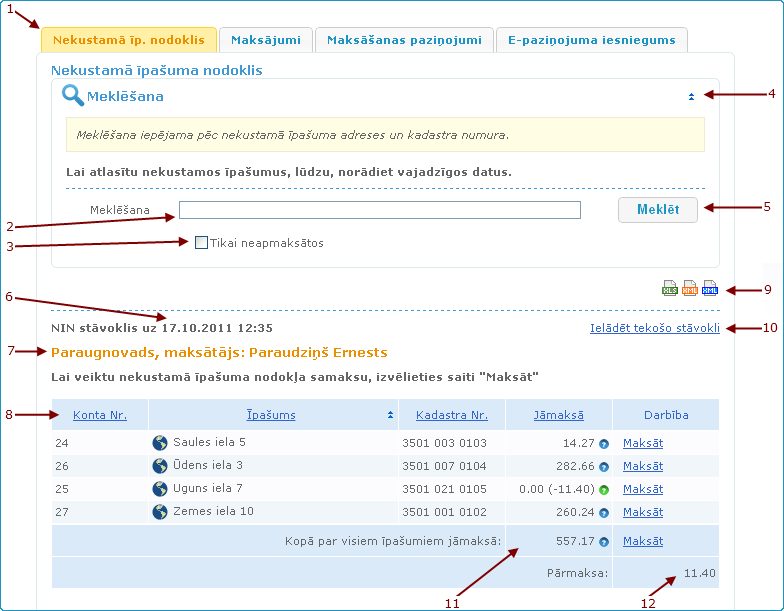Collapse the Meklēšana search panel
This screenshot has height=611, width=784.
click(691, 97)
